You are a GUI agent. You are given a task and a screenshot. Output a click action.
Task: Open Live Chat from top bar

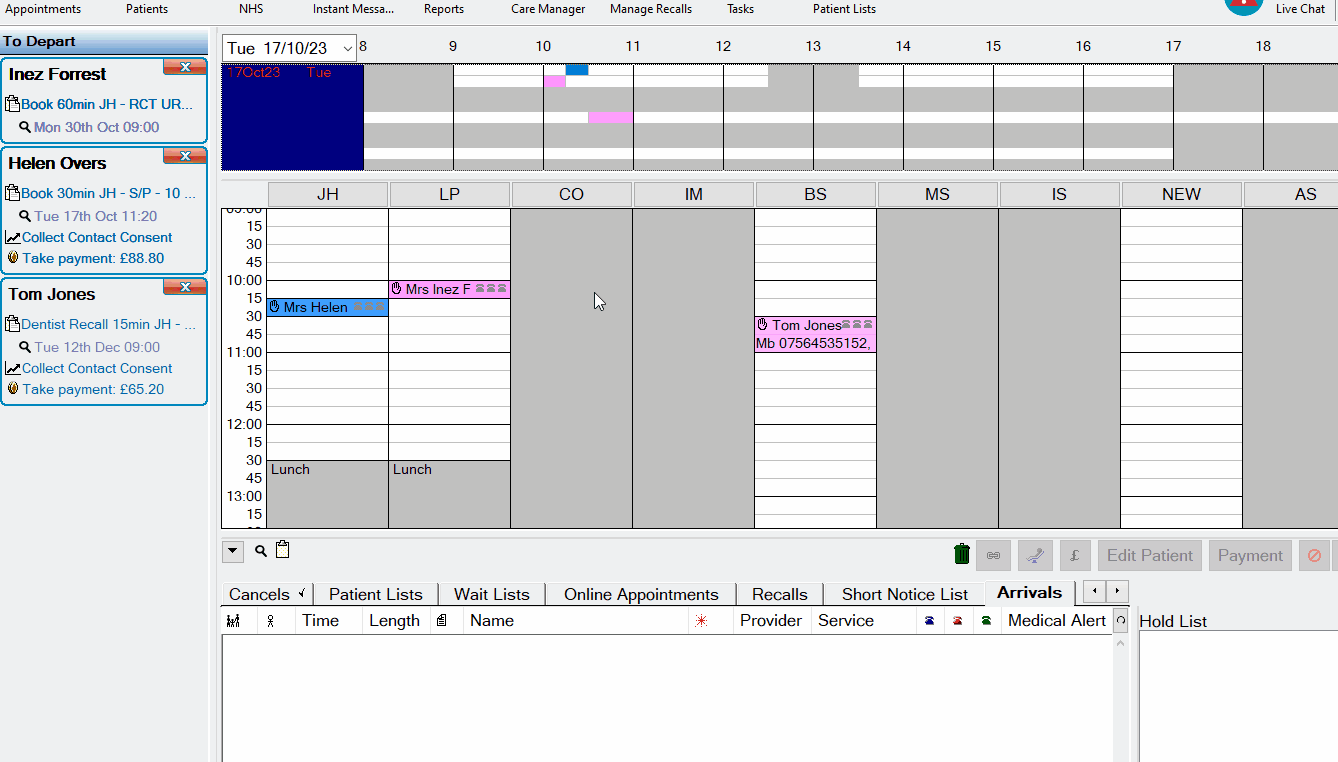1300,9
